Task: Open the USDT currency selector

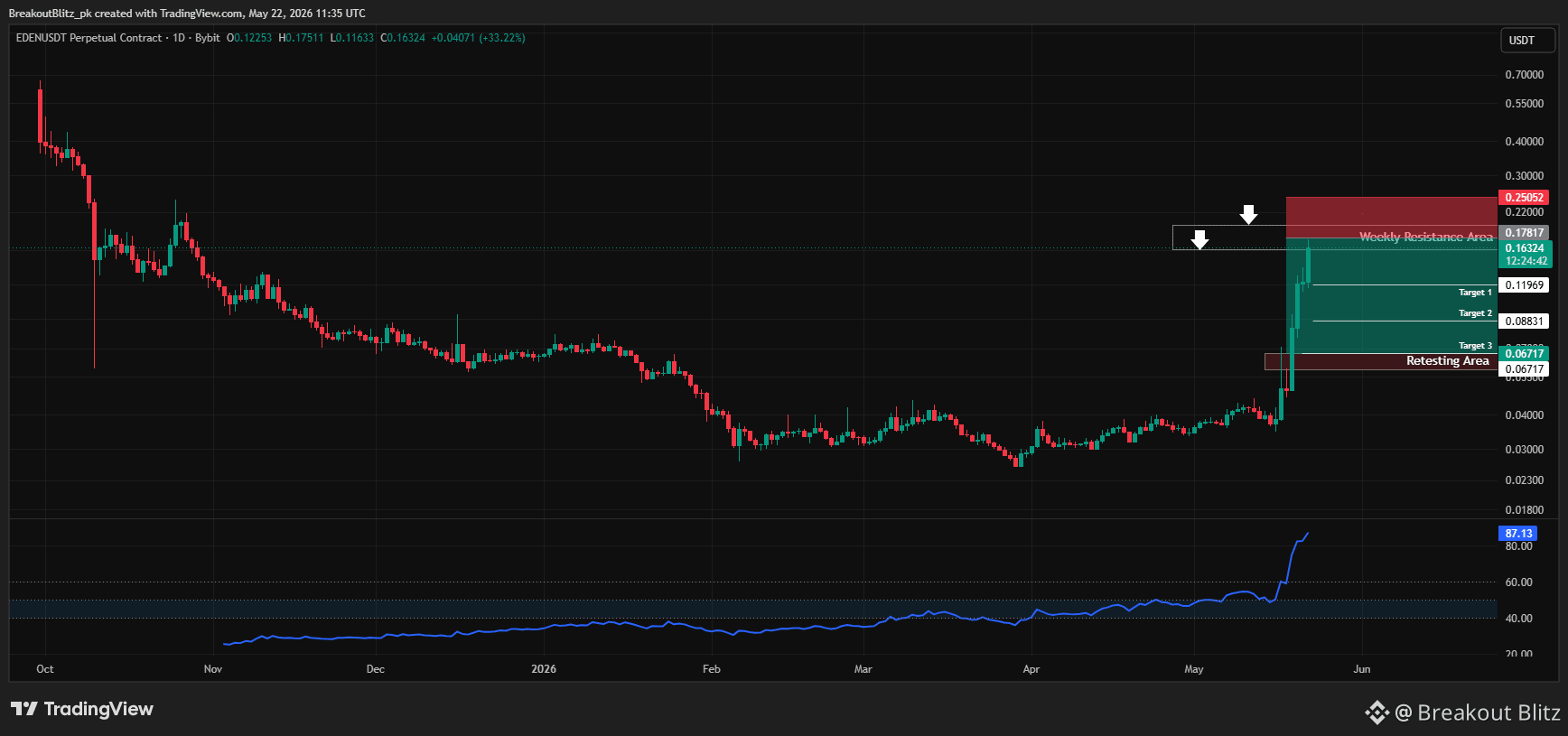Action: (x=1527, y=41)
